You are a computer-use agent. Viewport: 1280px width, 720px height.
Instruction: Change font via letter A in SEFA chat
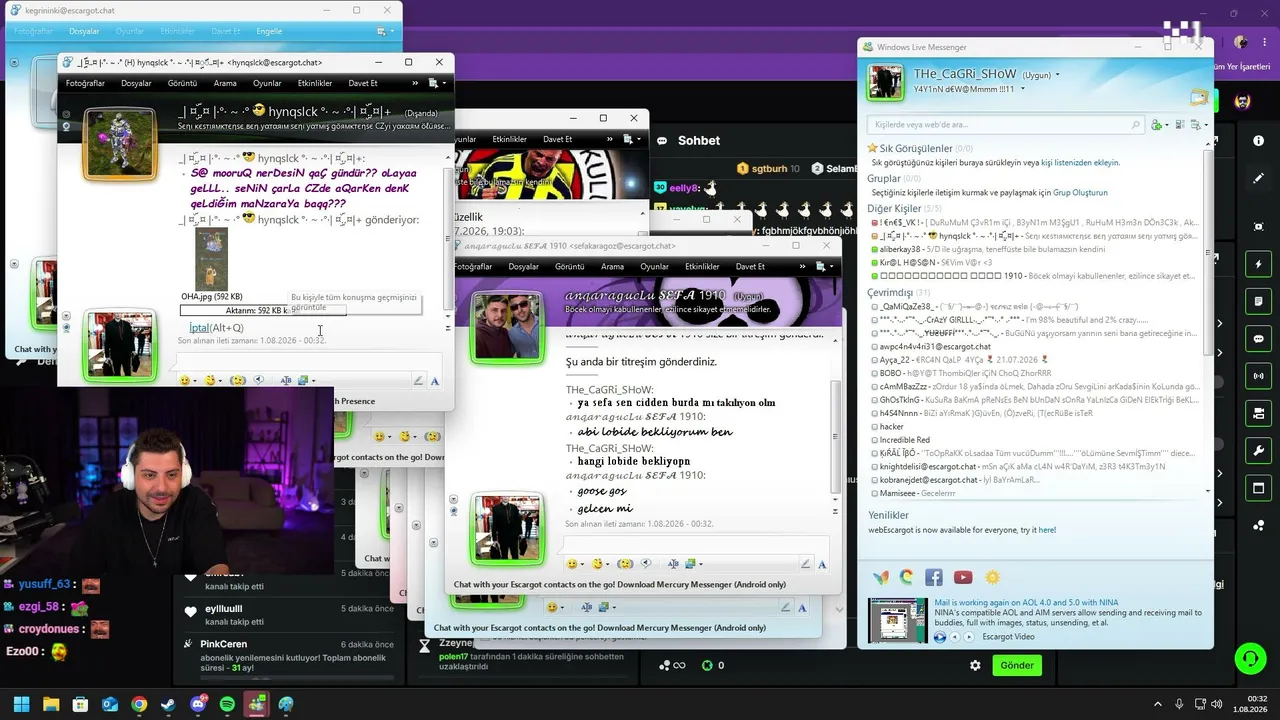tap(822, 564)
